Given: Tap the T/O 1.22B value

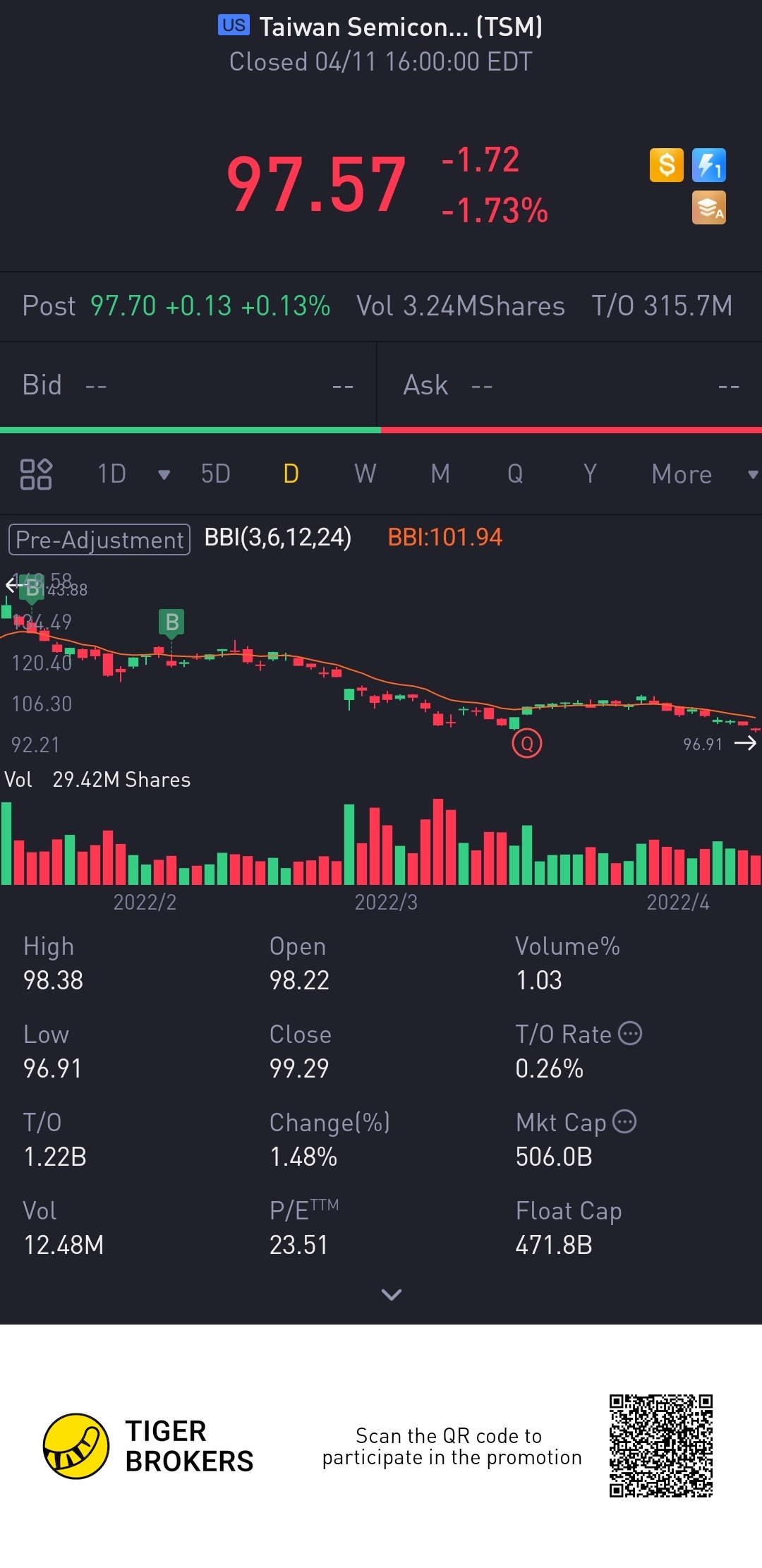Looking at the screenshot, I should (x=55, y=1157).
